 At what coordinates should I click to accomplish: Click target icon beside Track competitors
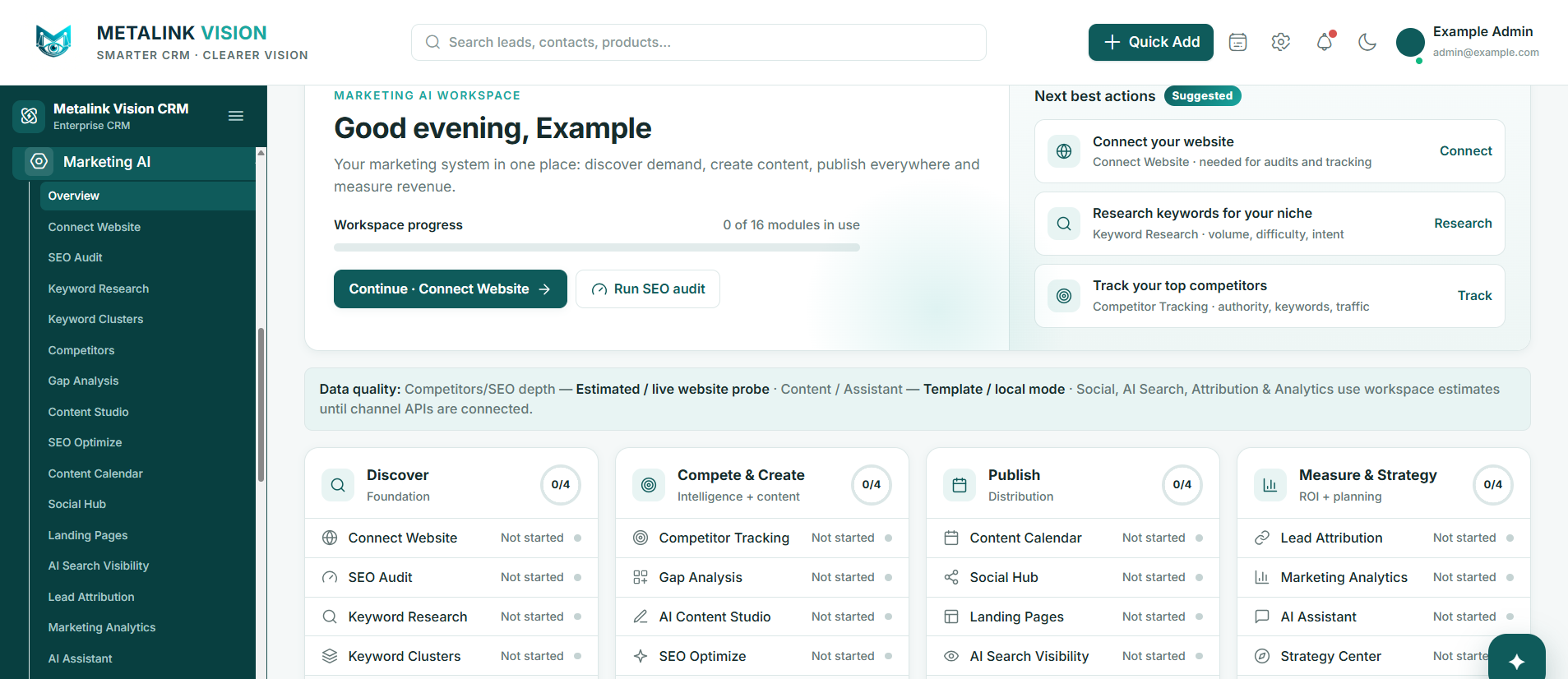pos(1064,296)
